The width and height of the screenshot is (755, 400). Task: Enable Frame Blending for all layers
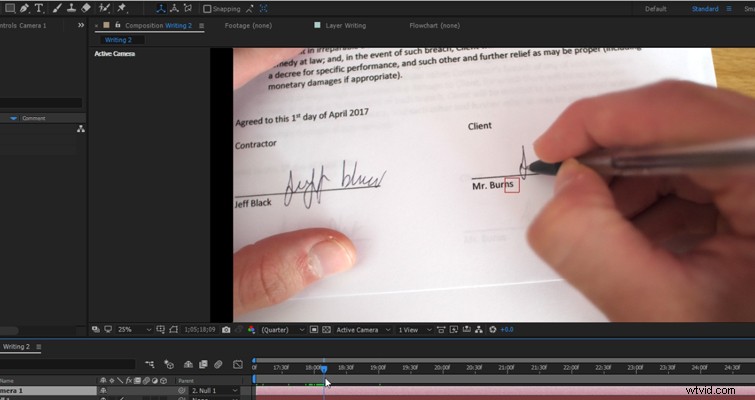203,364
